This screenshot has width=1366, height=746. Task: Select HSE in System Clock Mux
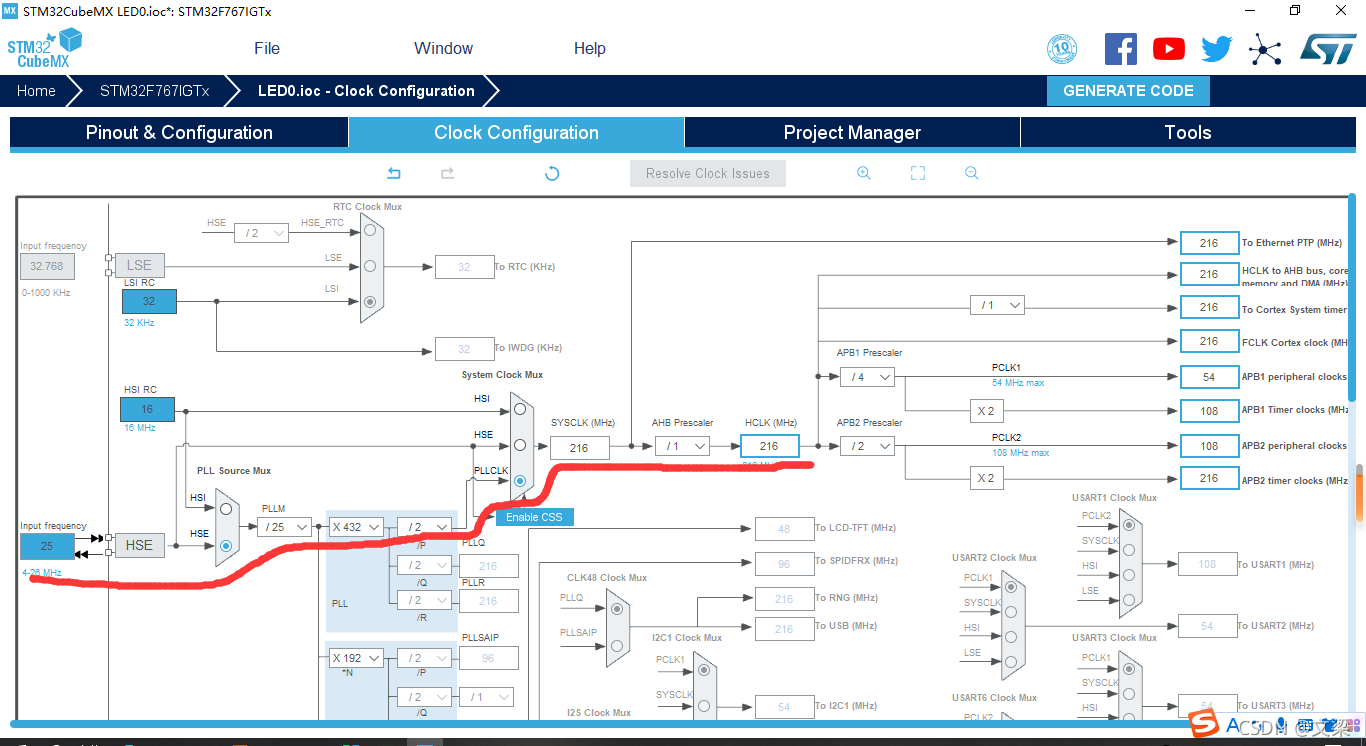[520, 446]
